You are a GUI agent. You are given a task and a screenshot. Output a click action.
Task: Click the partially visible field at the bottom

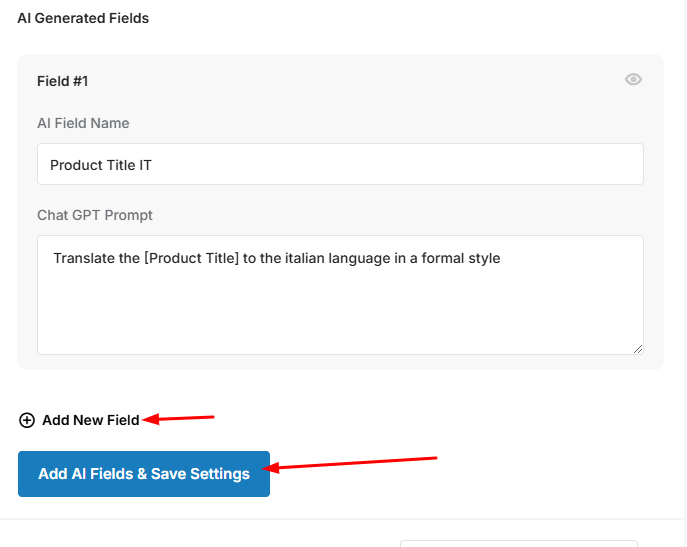(519, 543)
